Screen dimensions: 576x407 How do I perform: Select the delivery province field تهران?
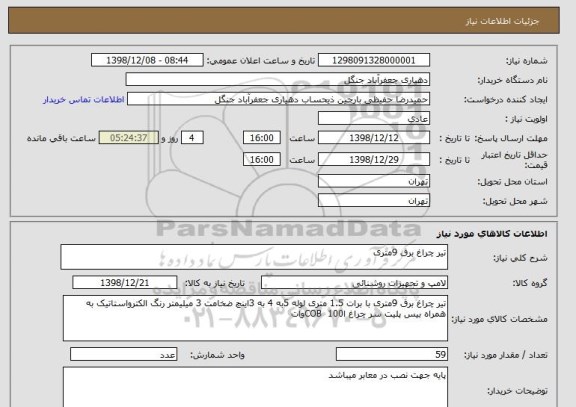pos(374,181)
